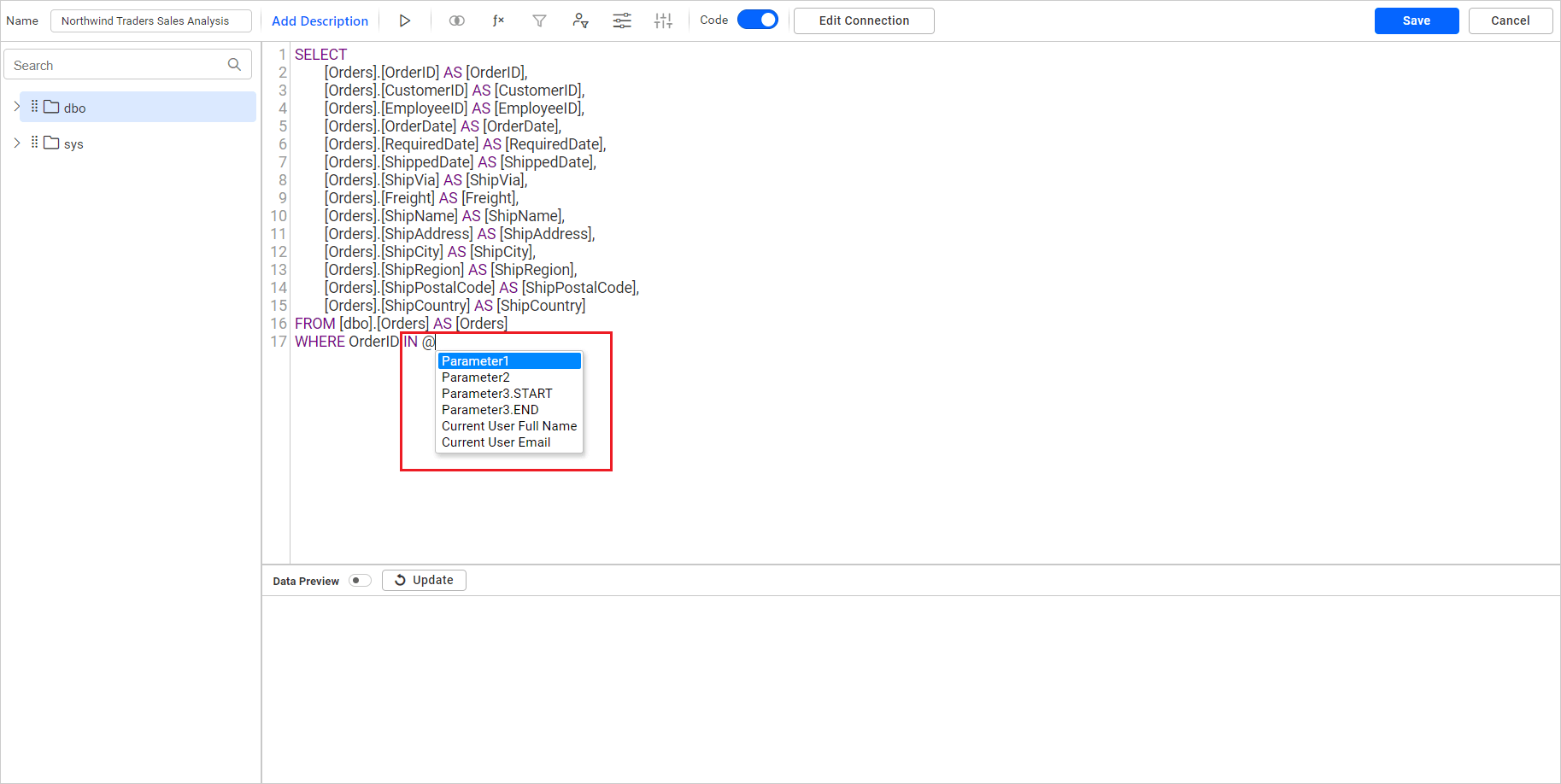
Task: Select Current User Full Name in the popup
Action: pyautogui.click(x=509, y=425)
